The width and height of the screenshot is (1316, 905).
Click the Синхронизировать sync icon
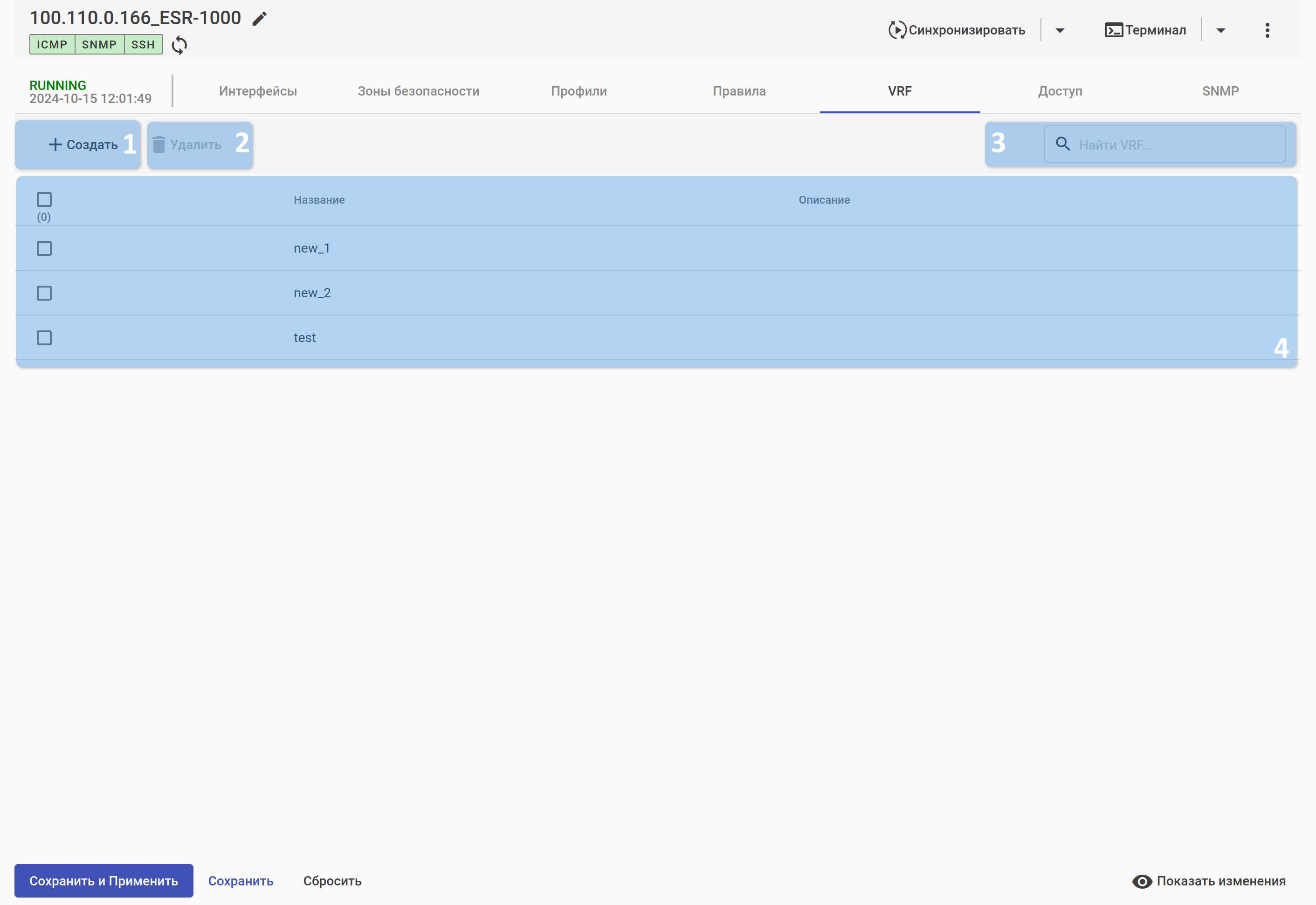[x=897, y=30]
